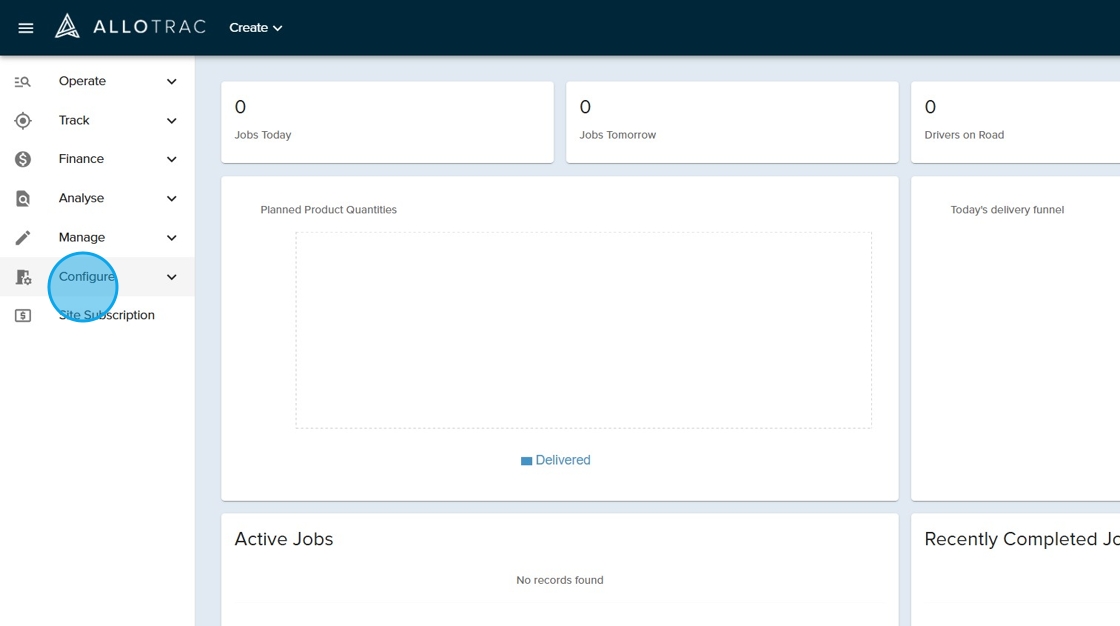The width and height of the screenshot is (1120, 626).
Task: Open the Track menu item
Action: (74, 121)
